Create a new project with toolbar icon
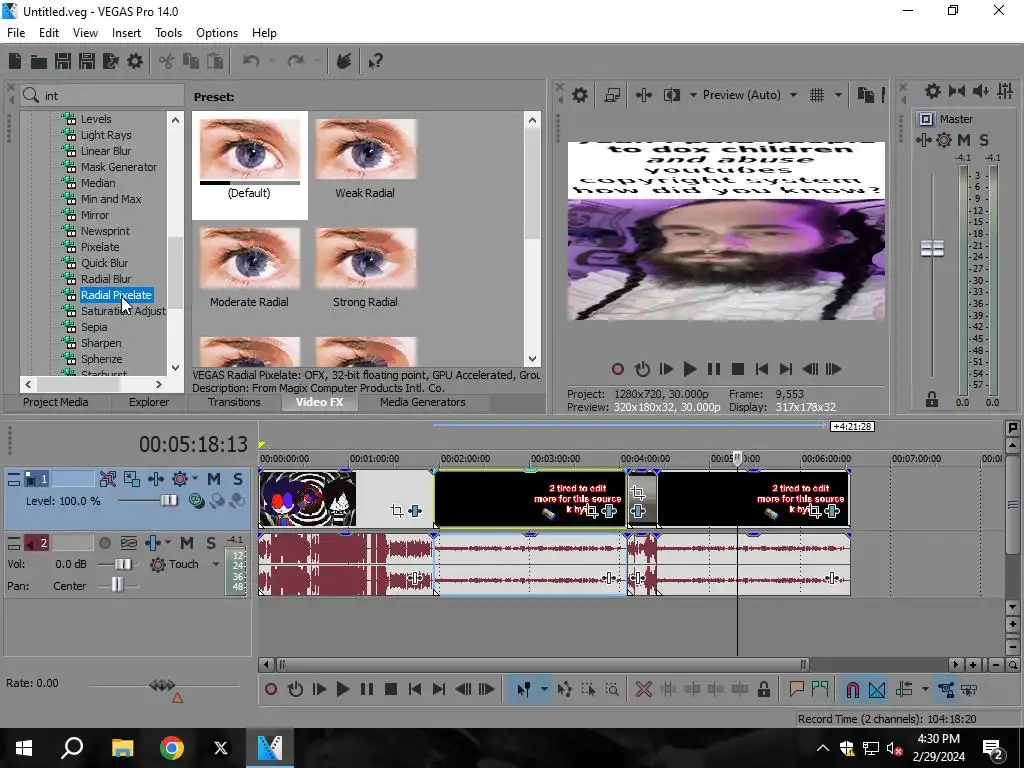 pos(15,61)
